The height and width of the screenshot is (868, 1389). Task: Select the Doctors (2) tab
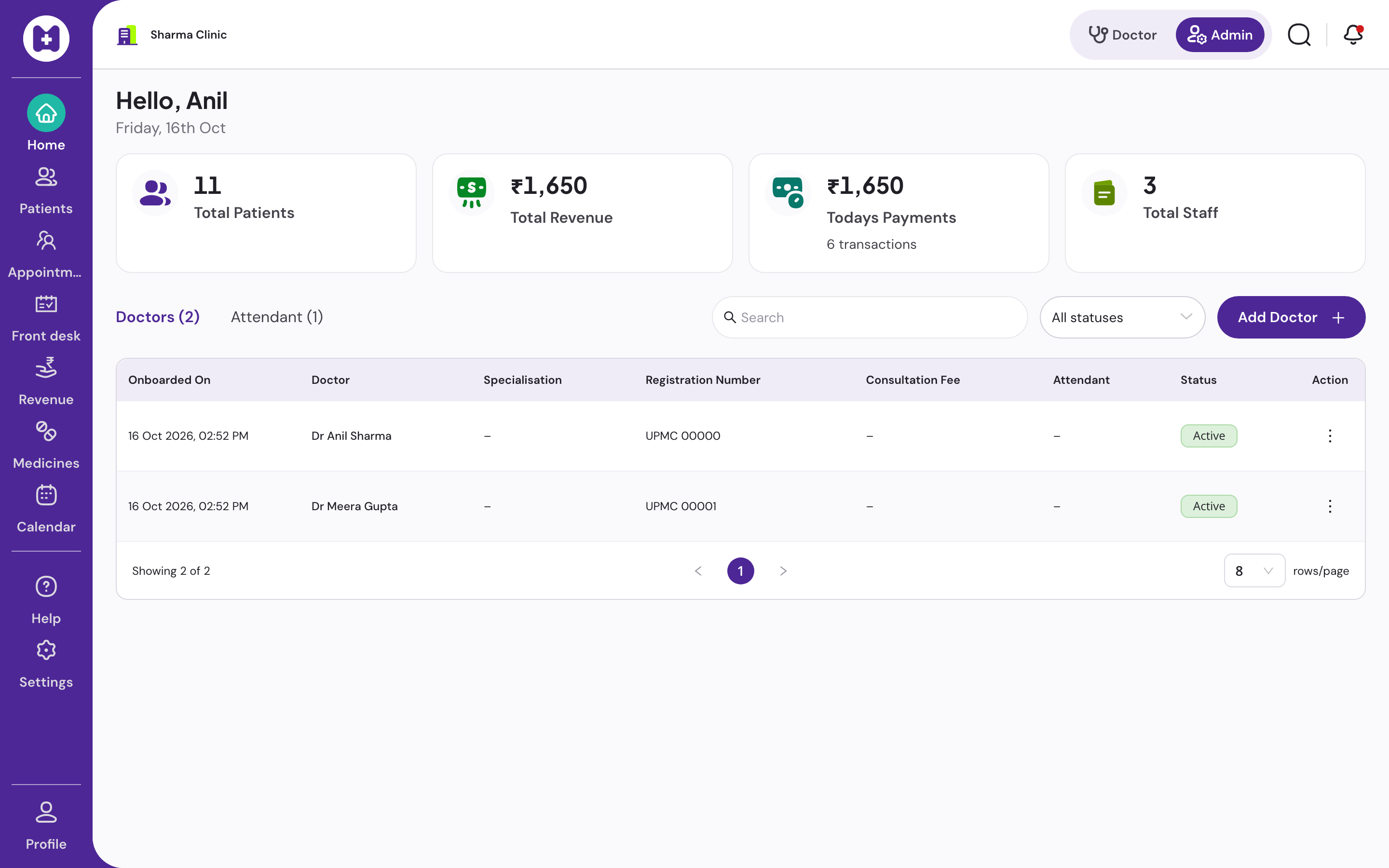tap(158, 317)
